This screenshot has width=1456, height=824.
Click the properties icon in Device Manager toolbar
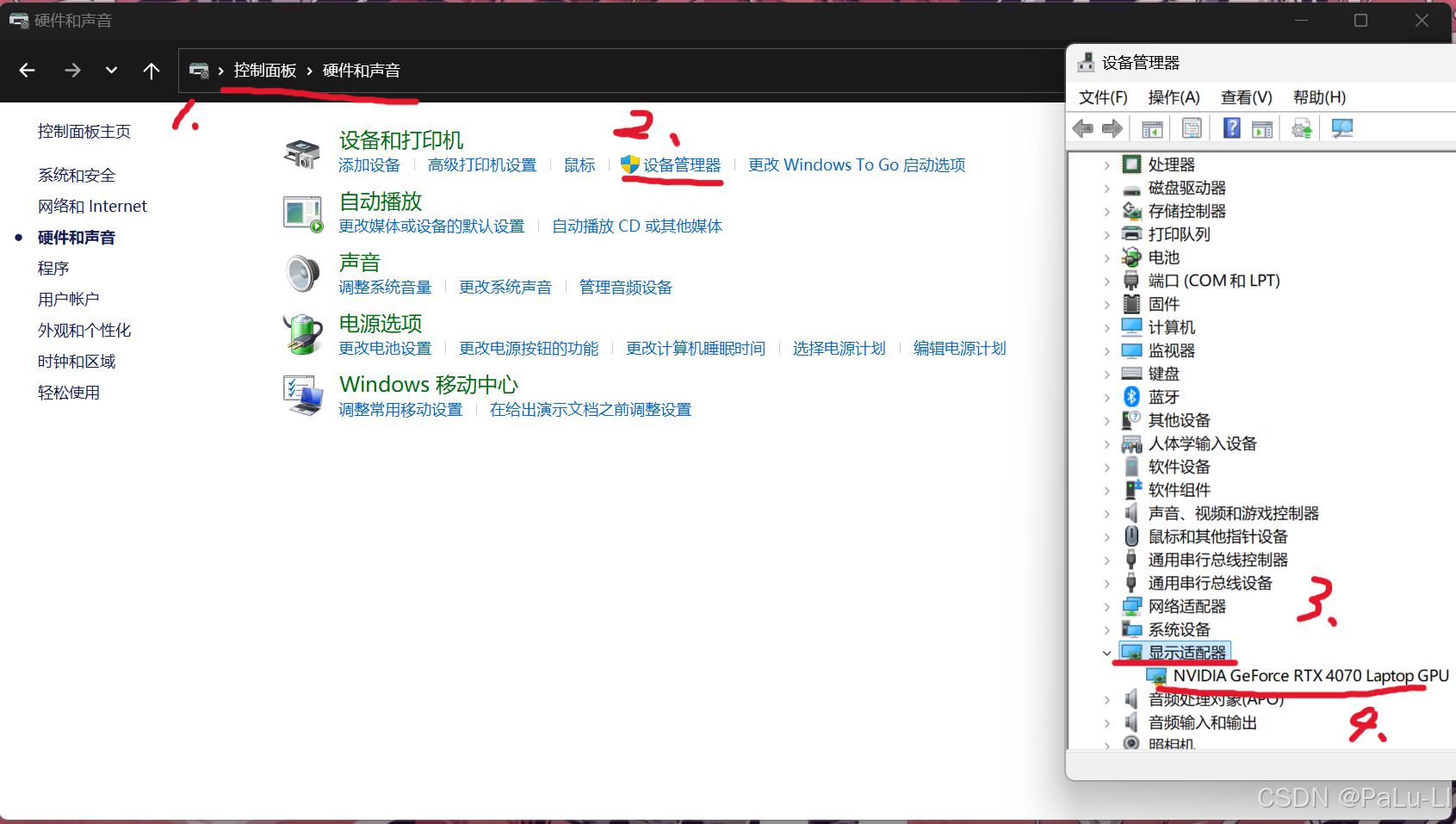[1192, 129]
